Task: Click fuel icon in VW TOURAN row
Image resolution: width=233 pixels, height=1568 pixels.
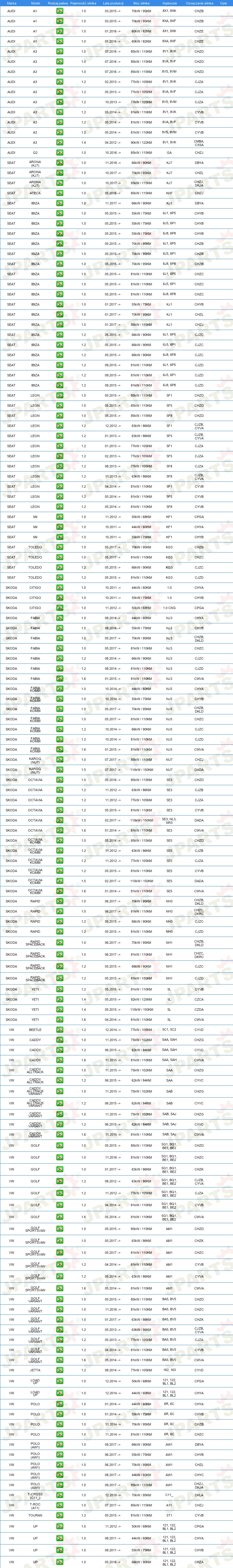Action: (60, 1515)
